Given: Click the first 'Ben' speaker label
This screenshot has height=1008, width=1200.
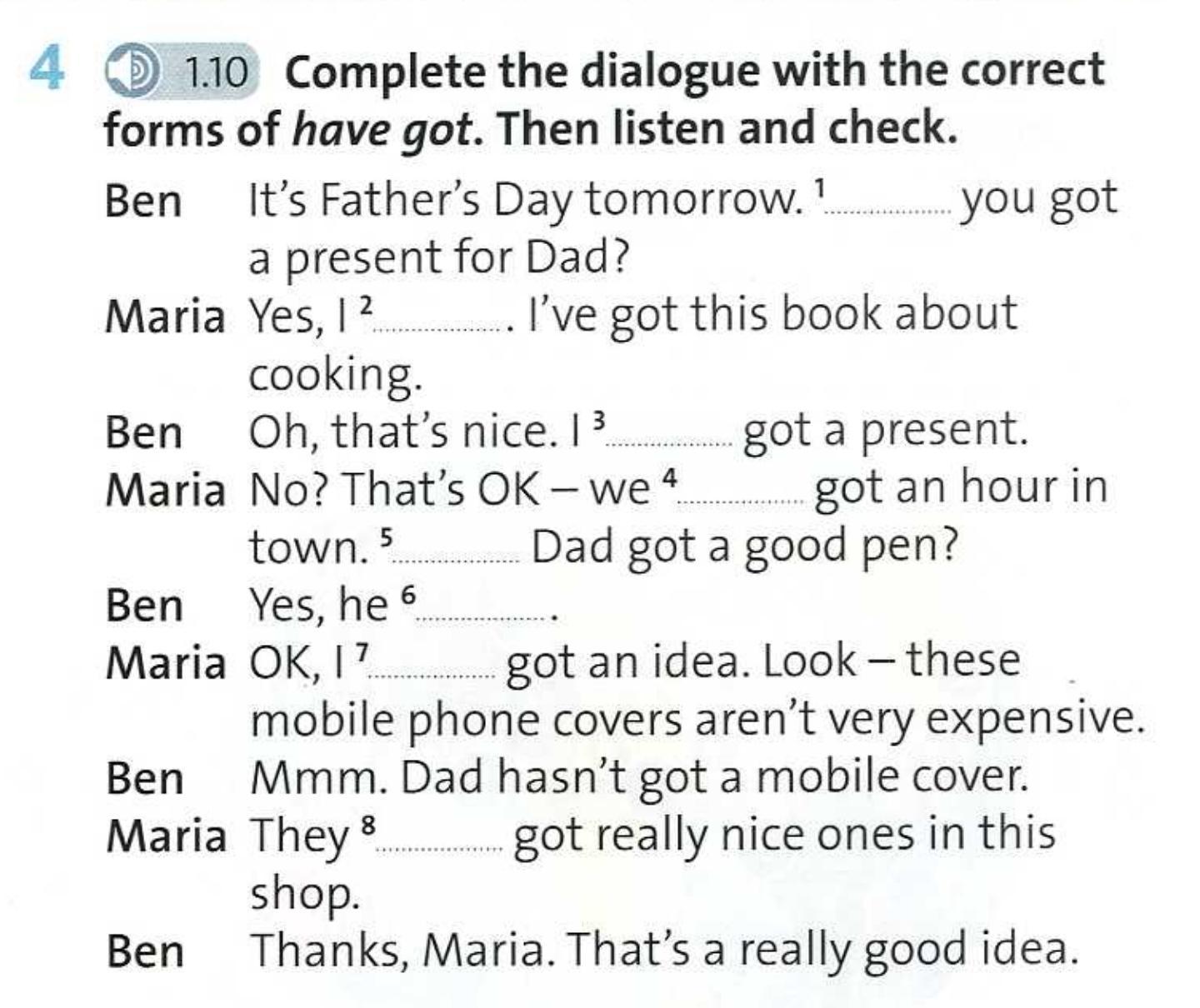Looking at the screenshot, I should (x=143, y=202).
